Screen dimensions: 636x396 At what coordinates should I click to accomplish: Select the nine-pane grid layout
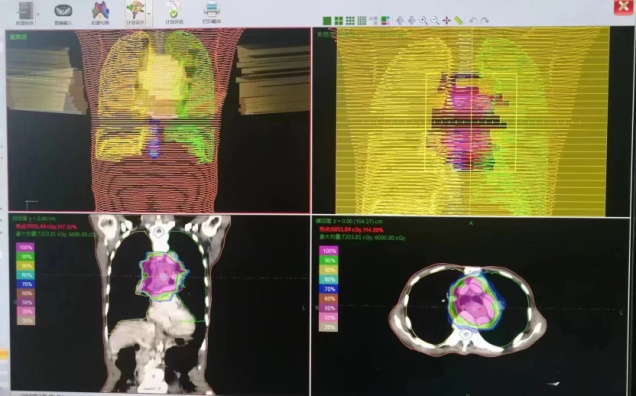350,21
